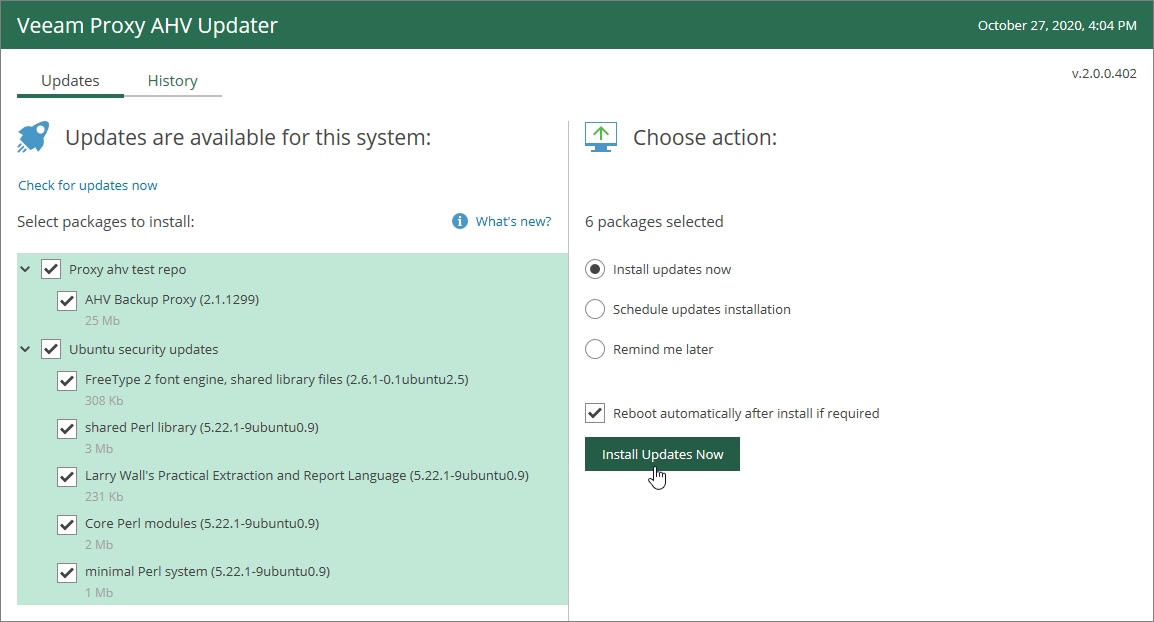The height and width of the screenshot is (622, 1154).
Task: Deselect the FreeType 2 font engine package
Action: point(67,380)
